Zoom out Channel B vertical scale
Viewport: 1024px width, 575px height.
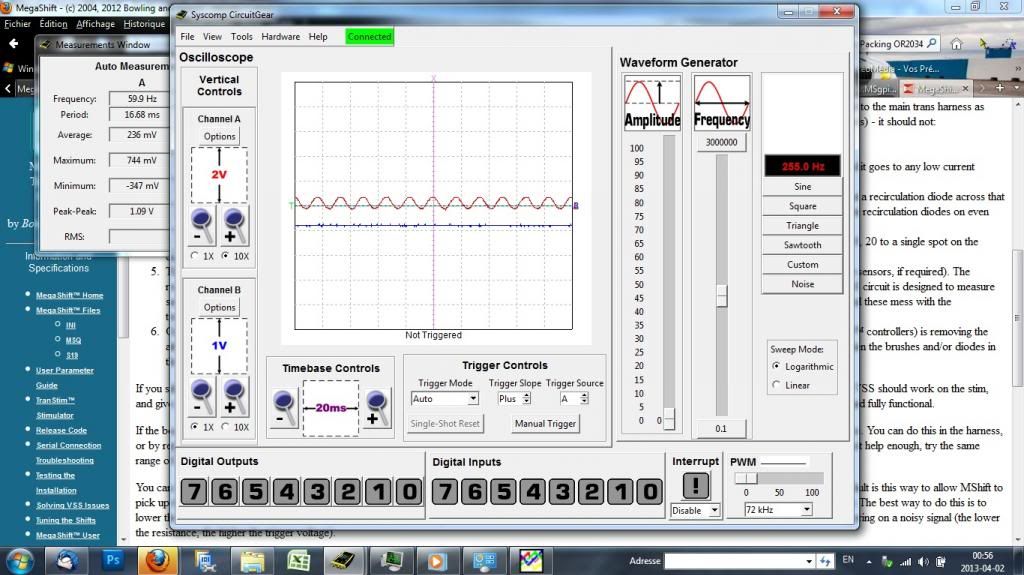coord(201,397)
